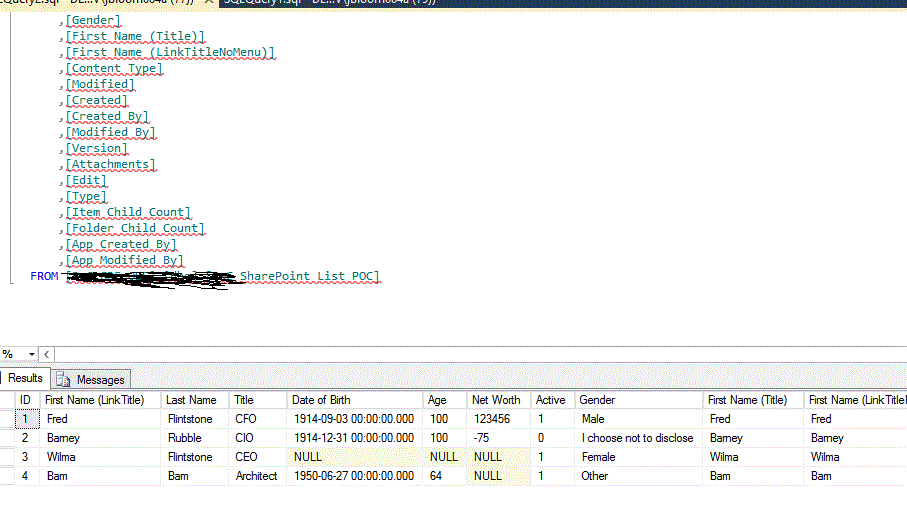
Task: Click the horizontal scrollbar left arrow
Action: (46, 354)
